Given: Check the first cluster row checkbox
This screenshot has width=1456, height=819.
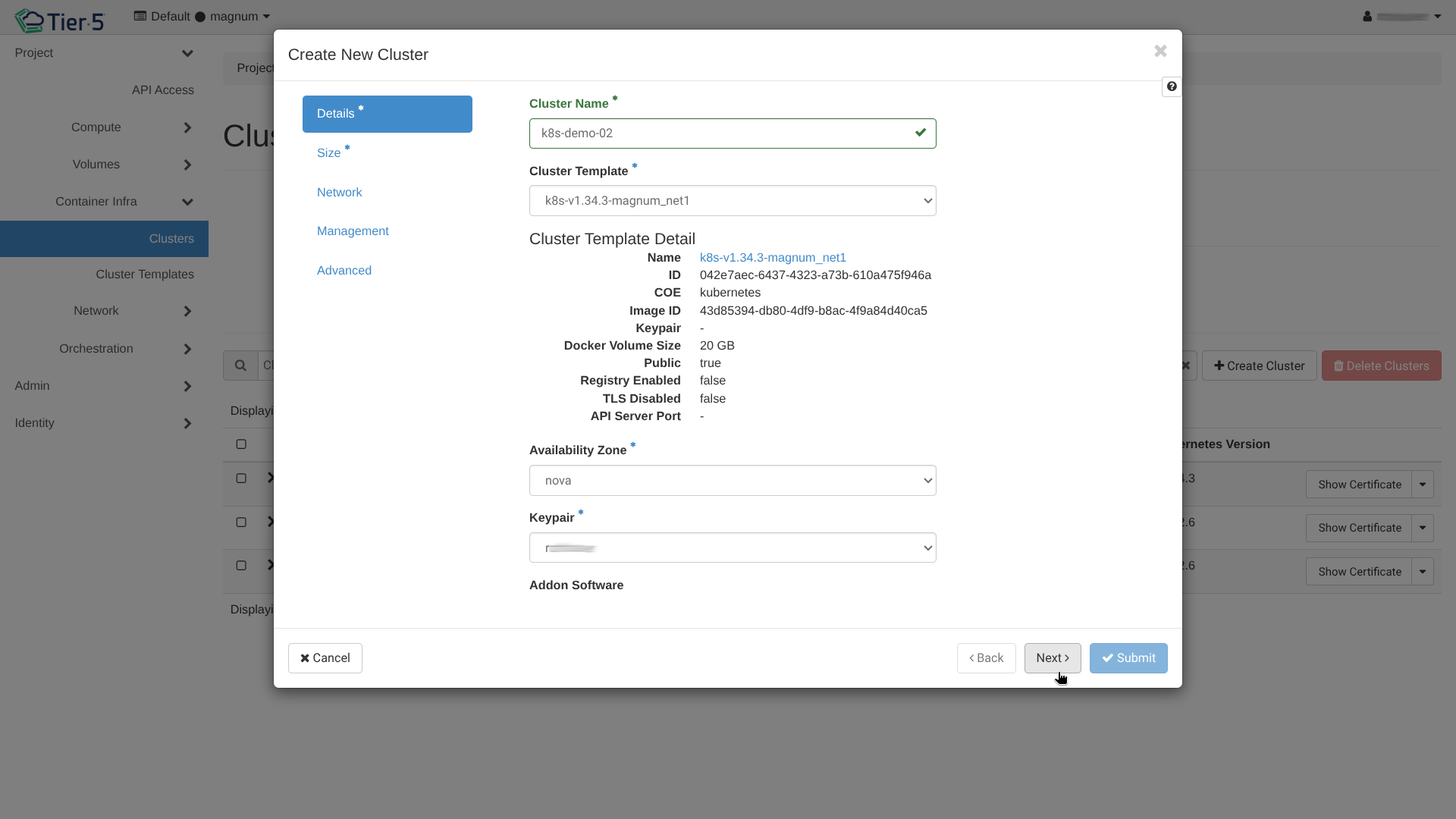Looking at the screenshot, I should 241,479.
